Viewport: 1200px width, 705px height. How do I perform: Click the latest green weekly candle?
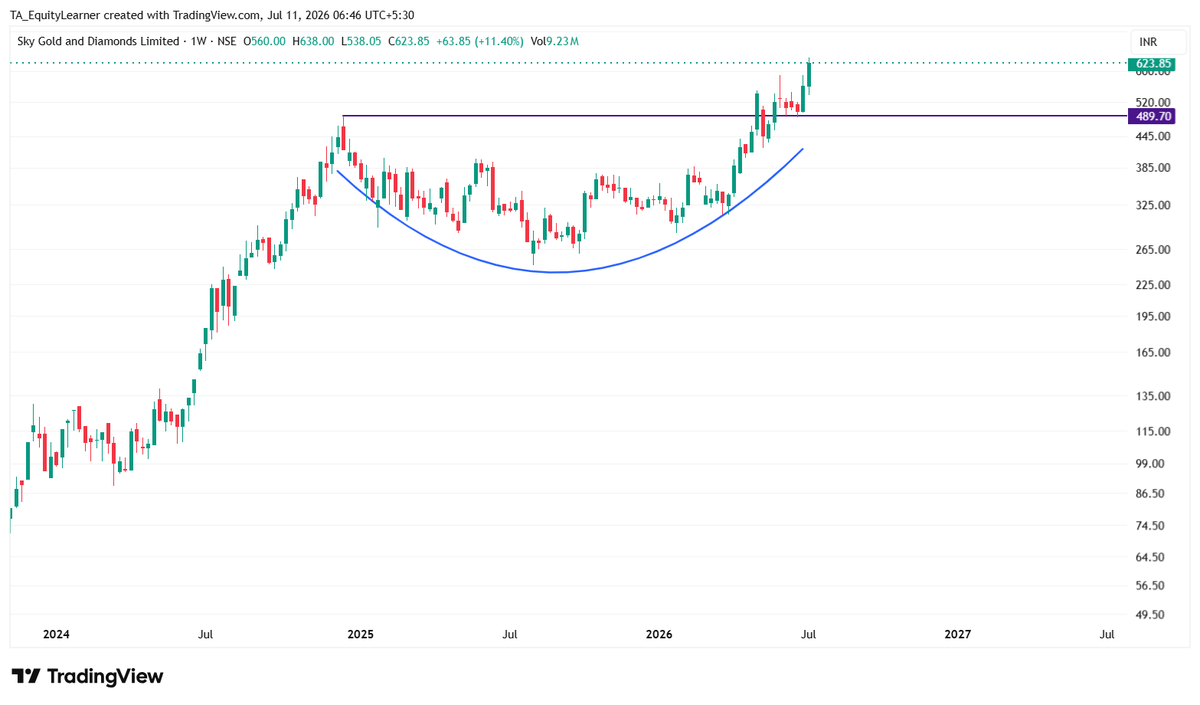click(x=809, y=75)
